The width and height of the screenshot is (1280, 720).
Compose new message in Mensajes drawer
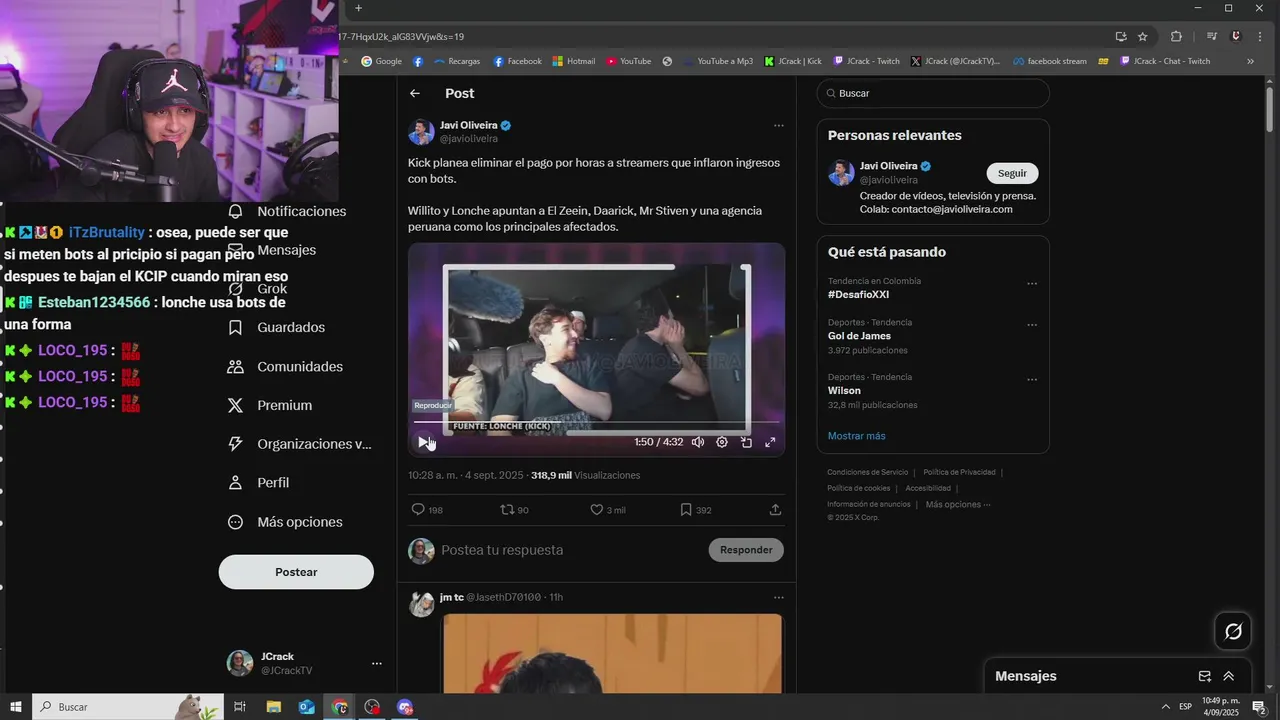click(1205, 676)
